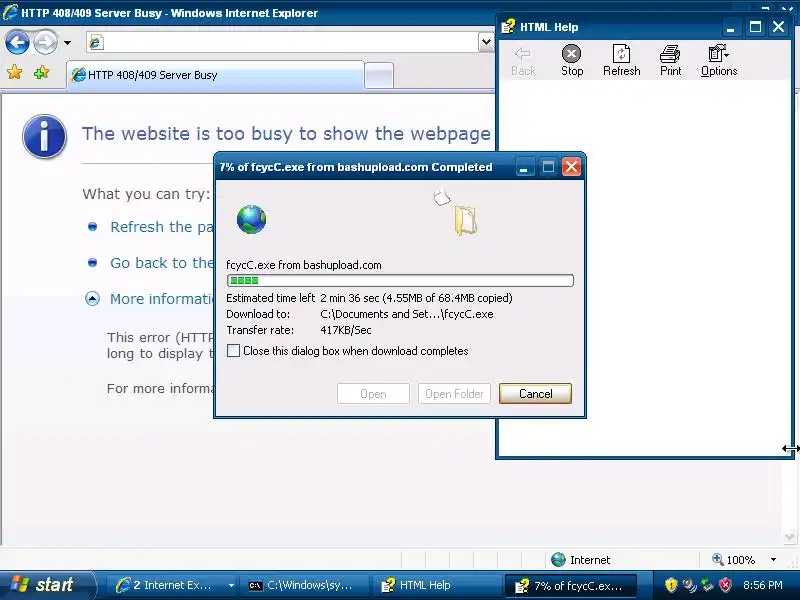Open a new blank browser tab
800x600 pixels.
click(x=379, y=76)
